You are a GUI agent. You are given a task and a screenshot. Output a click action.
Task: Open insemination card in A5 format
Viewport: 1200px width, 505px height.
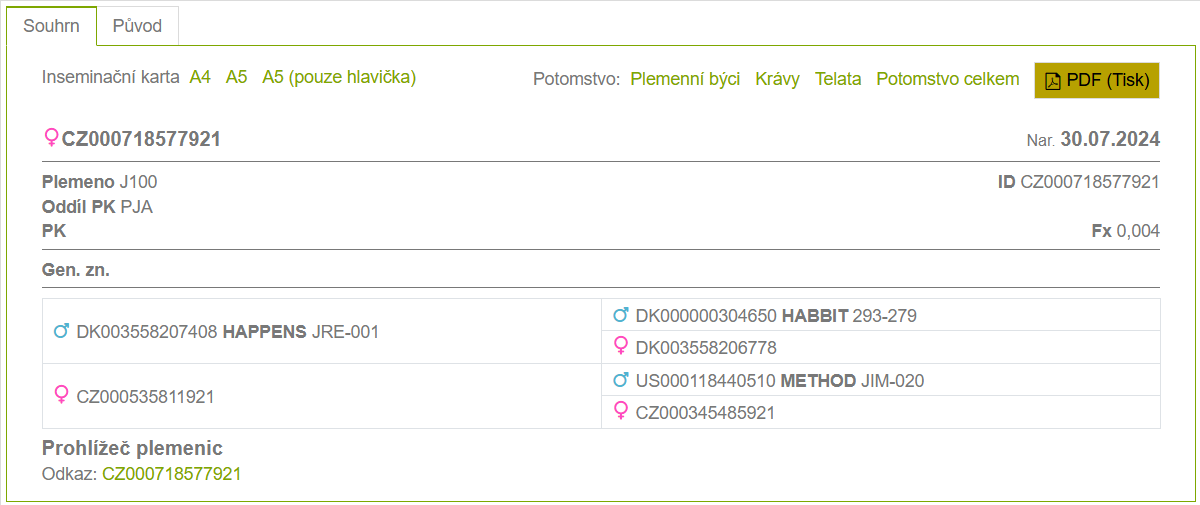point(236,77)
